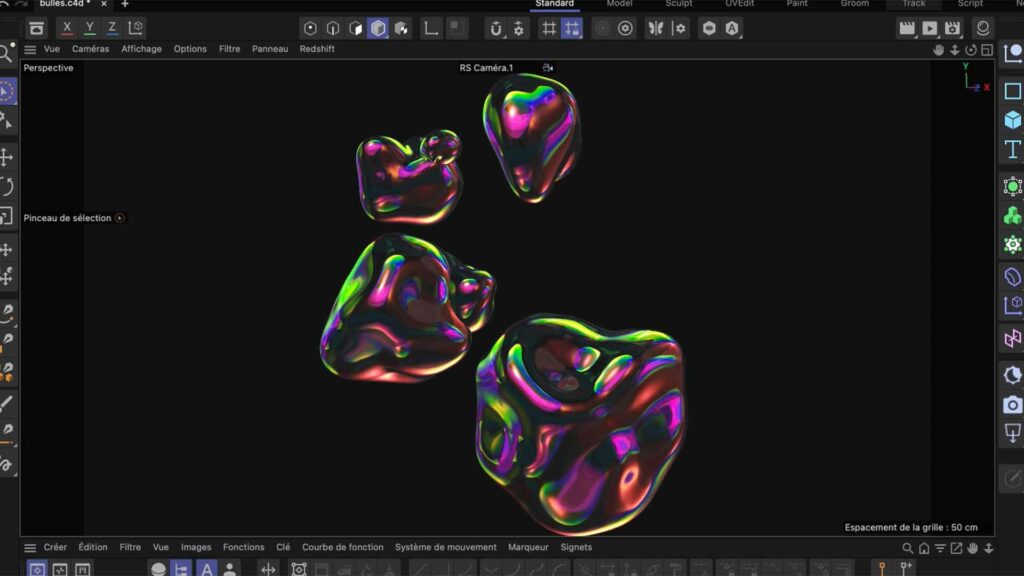Expand the viewport hamburger menu
The width and height of the screenshot is (1024, 576).
tap(30, 49)
